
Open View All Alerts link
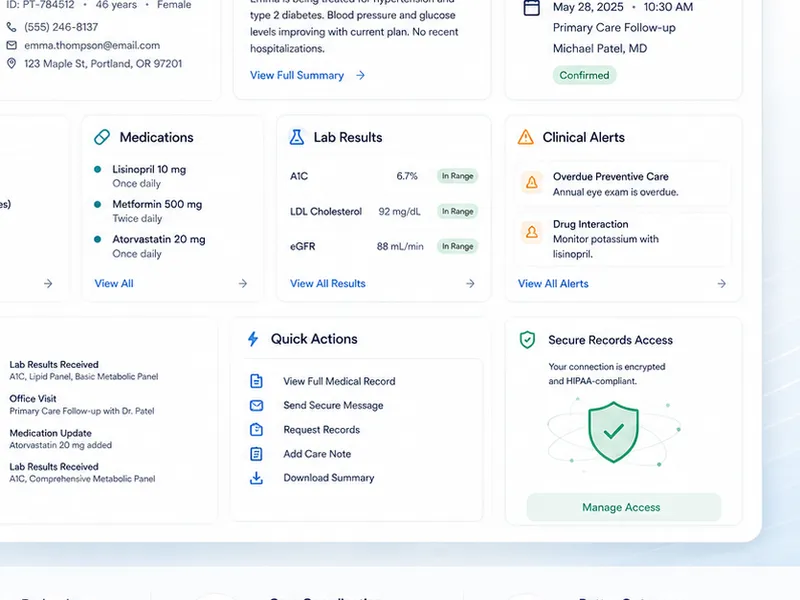pyautogui.click(x=553, y=284)
